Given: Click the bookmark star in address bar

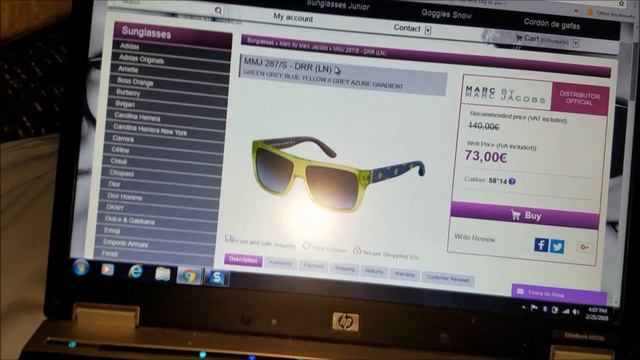Looking at the screenshot, I should (x=621, y=4).
